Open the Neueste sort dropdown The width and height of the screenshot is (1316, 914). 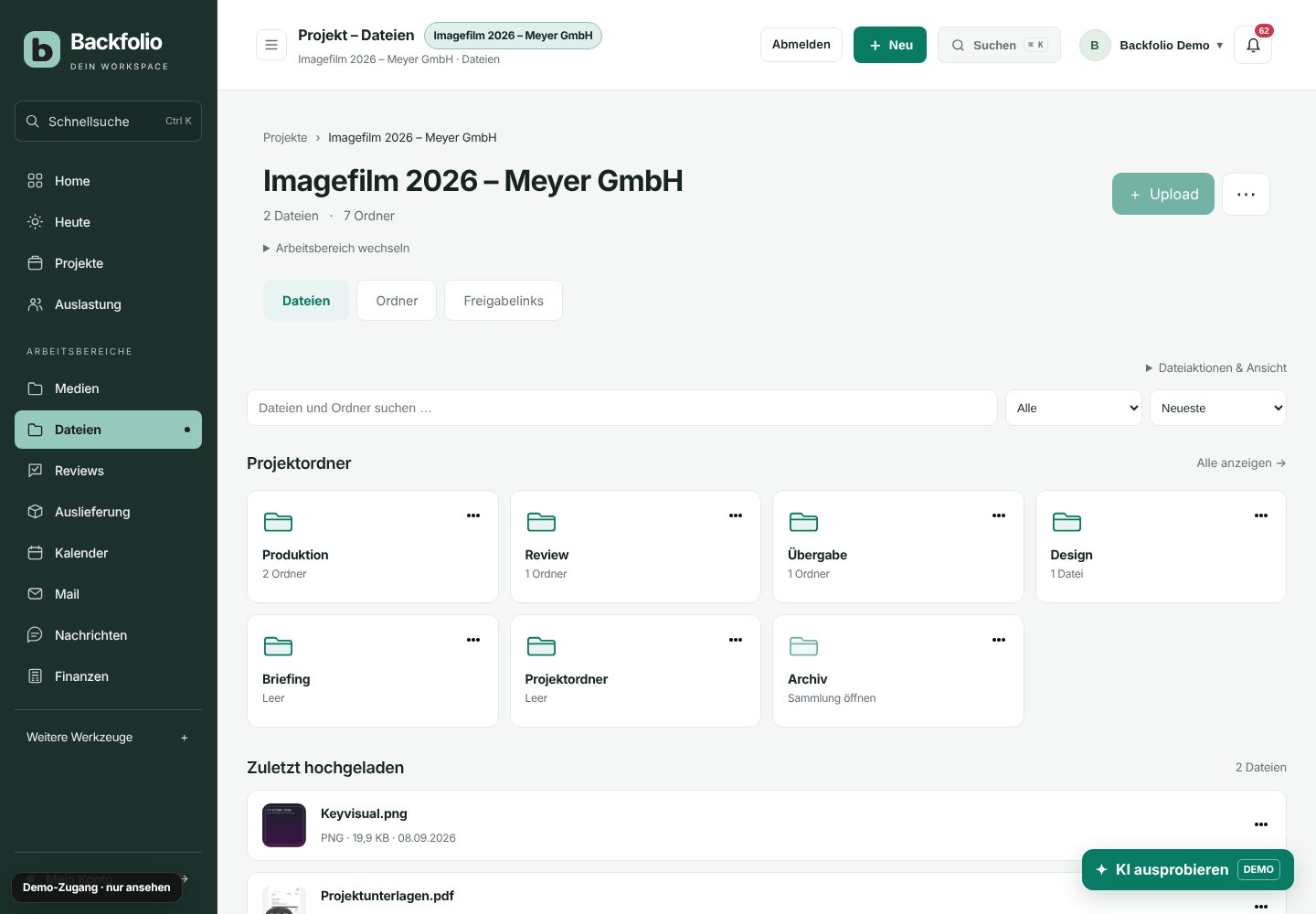[x=1218, y=408]
